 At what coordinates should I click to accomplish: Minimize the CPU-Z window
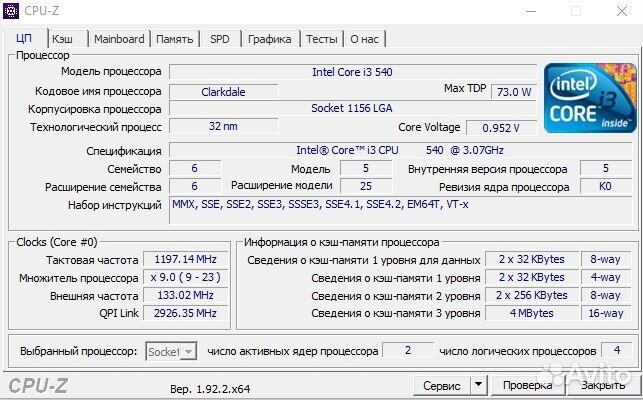(x=531, y=11)
